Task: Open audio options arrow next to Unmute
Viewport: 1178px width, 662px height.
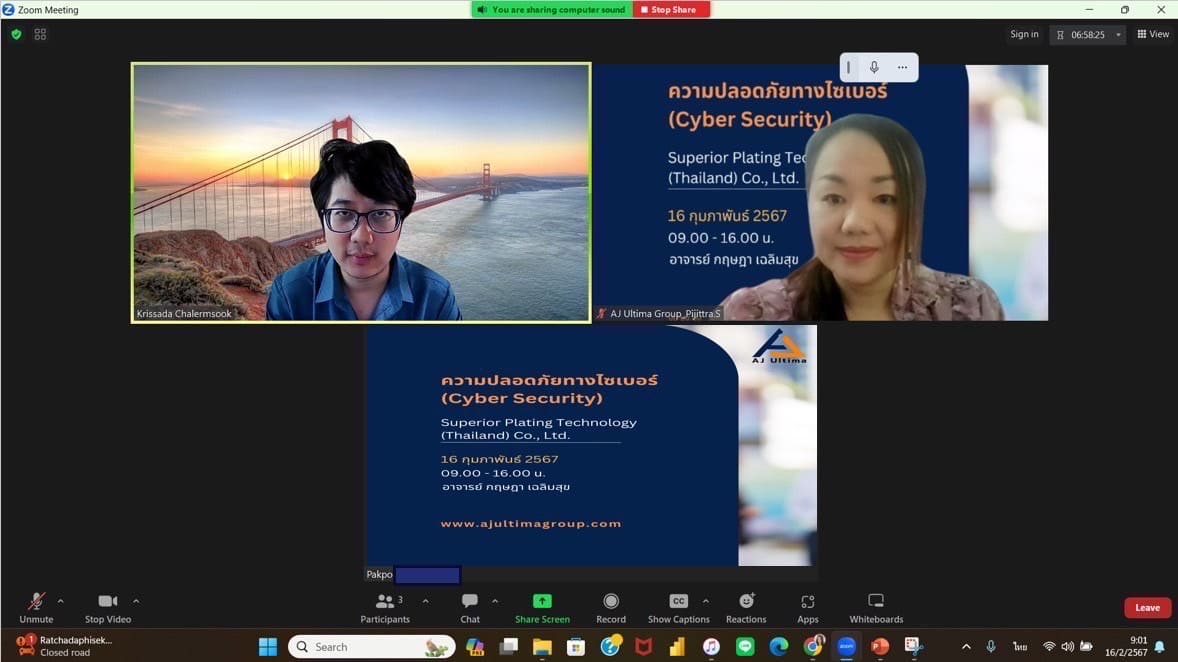Action: click(61, 601)
